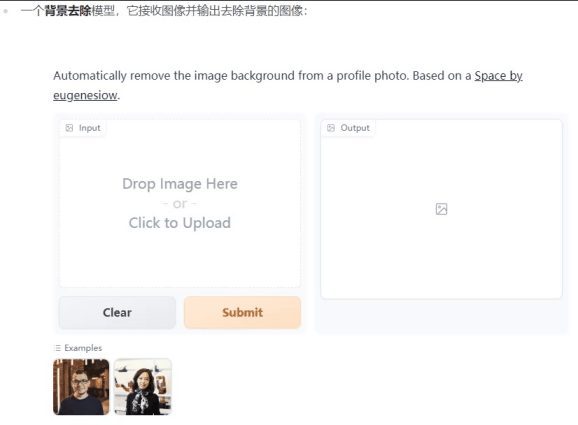Click the Drop Image Here upload area
This screenshot has height=425, width=578.
(180, 203)
